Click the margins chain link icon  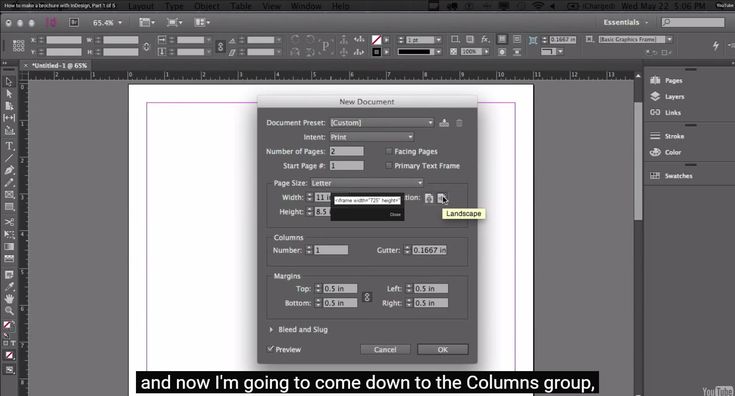click(367, 297)
